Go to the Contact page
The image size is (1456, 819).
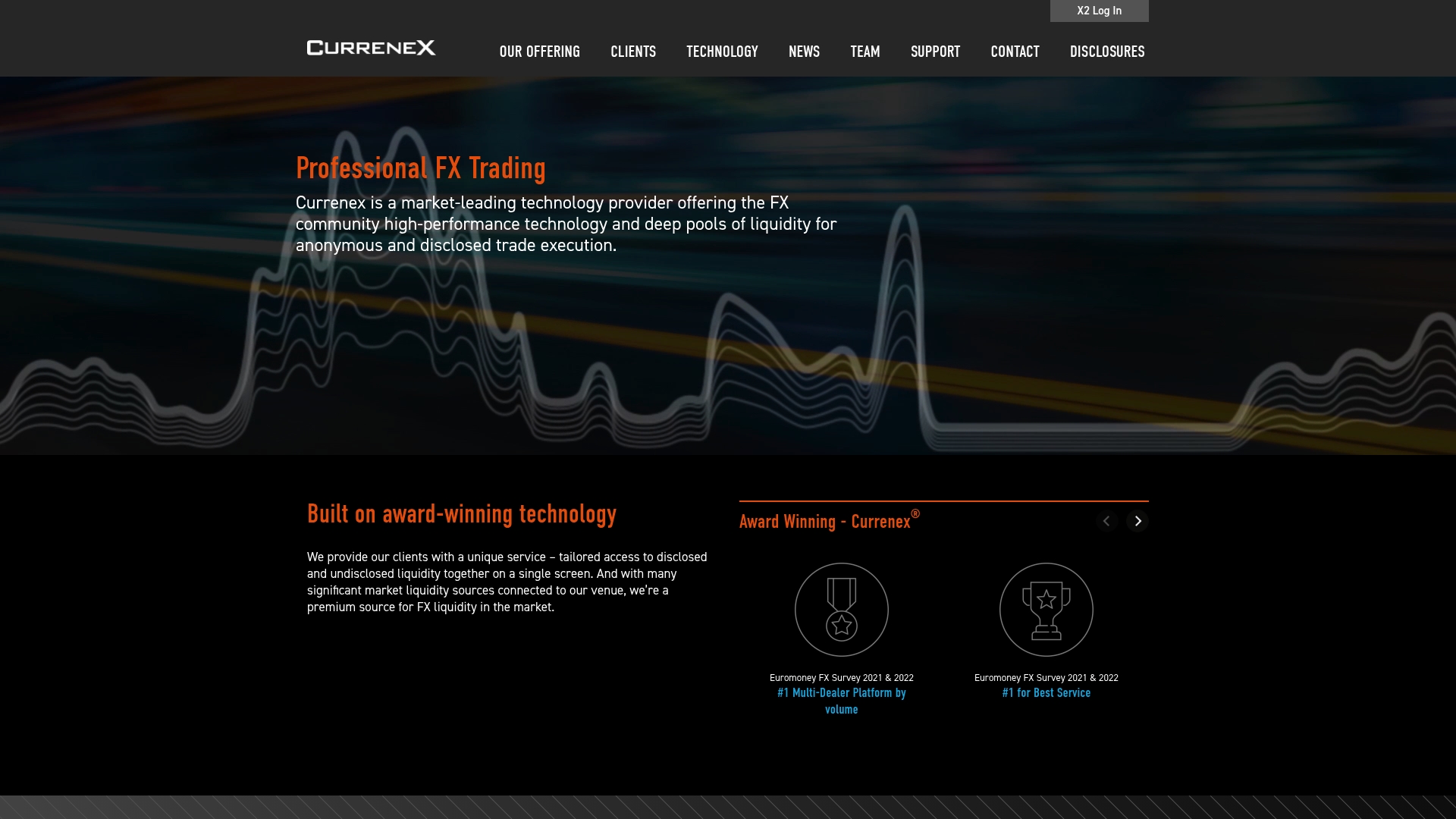click(x=1015, y=52)
